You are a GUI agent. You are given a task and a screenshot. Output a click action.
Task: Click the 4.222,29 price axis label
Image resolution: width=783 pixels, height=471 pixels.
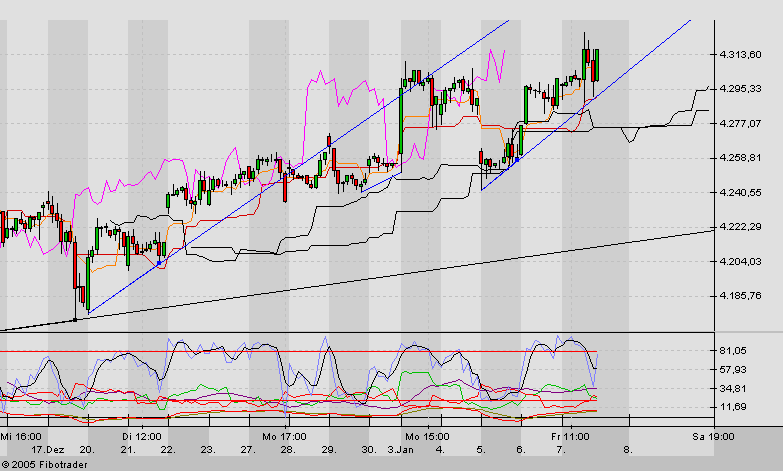pyautogui.click(x=741, y=227)
